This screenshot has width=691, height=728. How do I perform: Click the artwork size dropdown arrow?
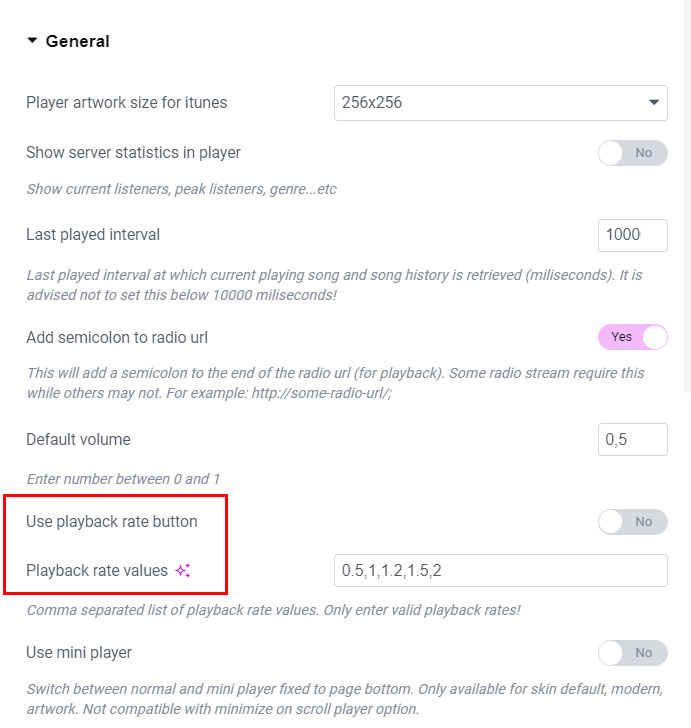[654, 102]
